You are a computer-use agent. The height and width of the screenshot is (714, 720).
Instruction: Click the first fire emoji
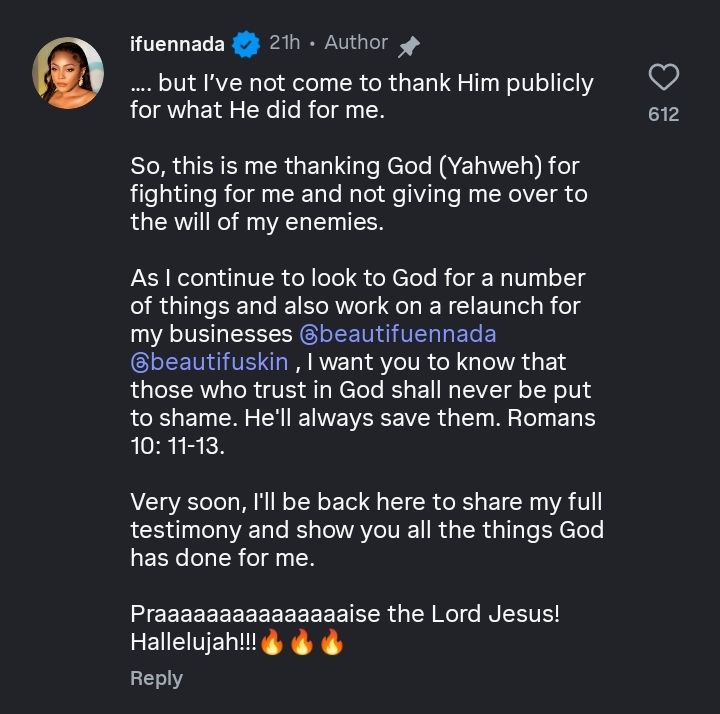[273, 642]
